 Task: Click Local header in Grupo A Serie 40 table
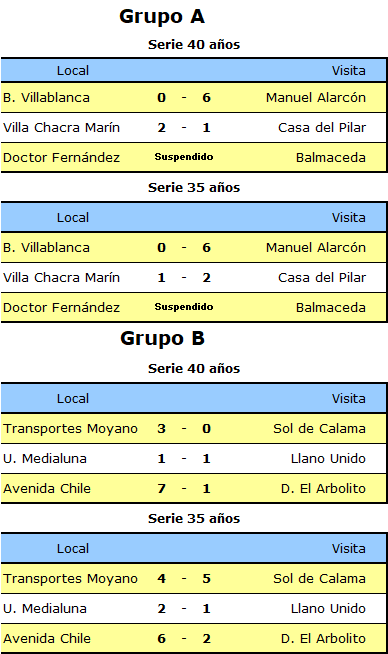tap(73, 70)
